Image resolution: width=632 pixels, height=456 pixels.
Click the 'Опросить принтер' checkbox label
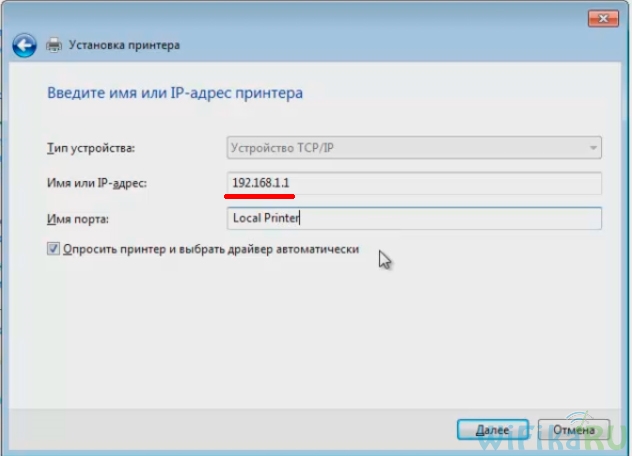pyautogui.click(x=210, y=250)
